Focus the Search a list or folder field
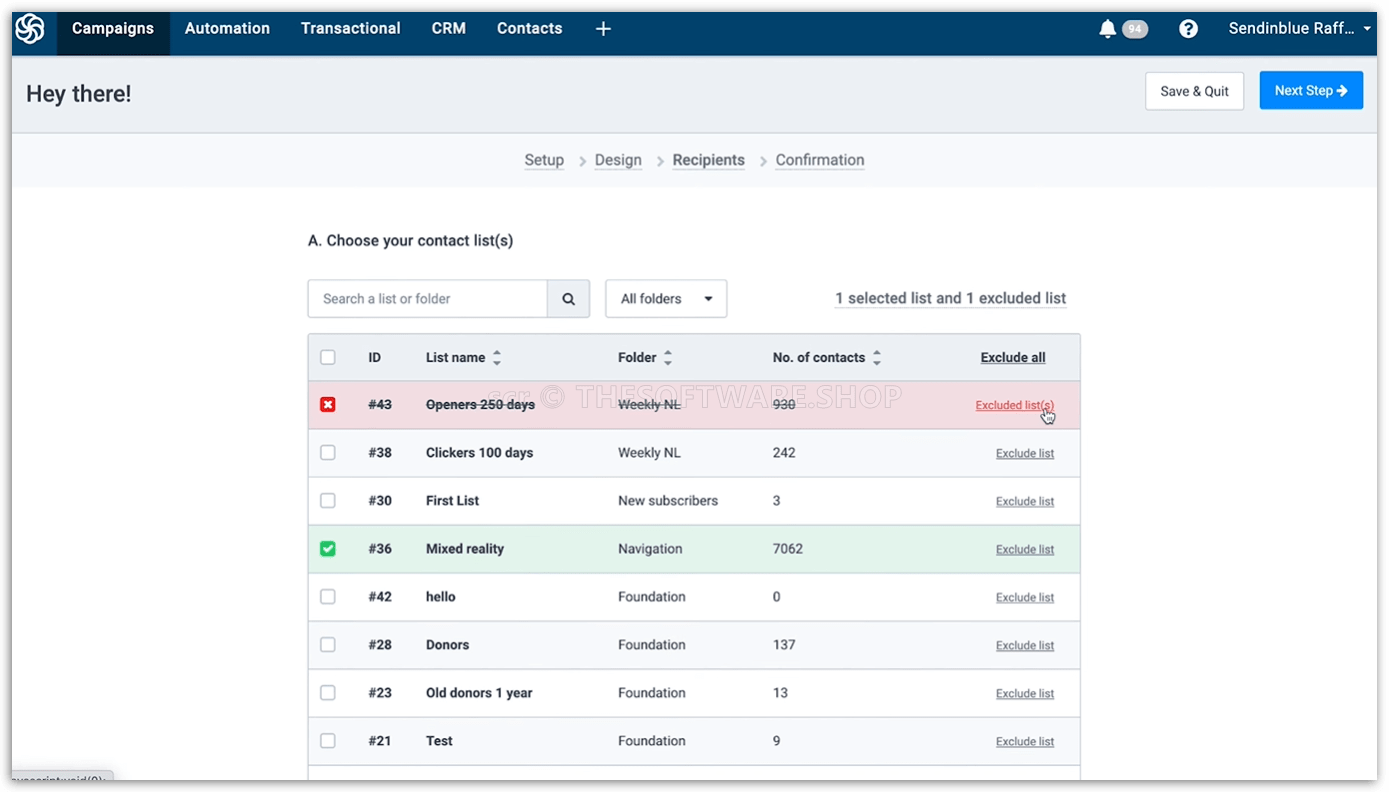This screenshot has width=1389, height=792. tap(428, 299)
